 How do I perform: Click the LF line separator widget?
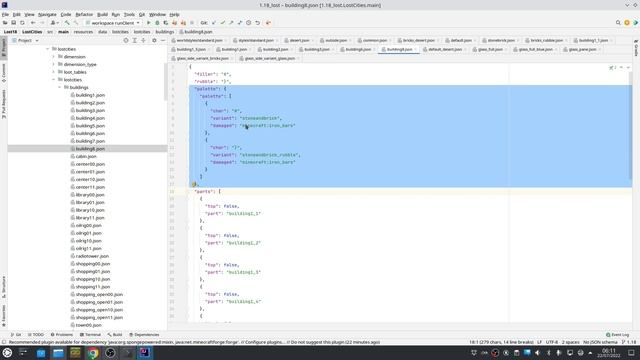(x=540, y=342)
